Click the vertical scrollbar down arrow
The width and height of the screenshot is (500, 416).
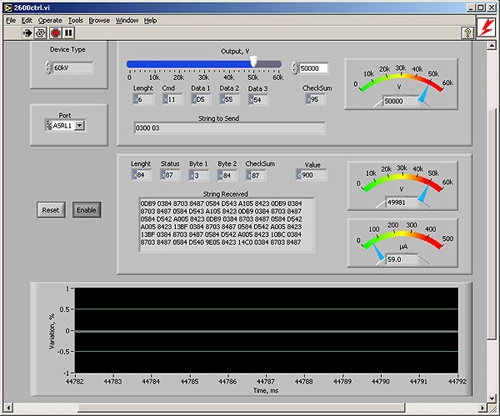[491, 398]
